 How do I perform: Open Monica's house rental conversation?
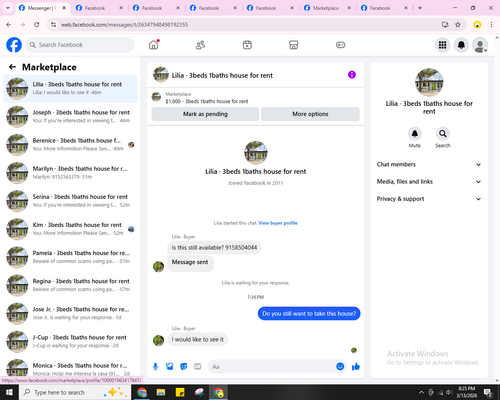point(70,368)
